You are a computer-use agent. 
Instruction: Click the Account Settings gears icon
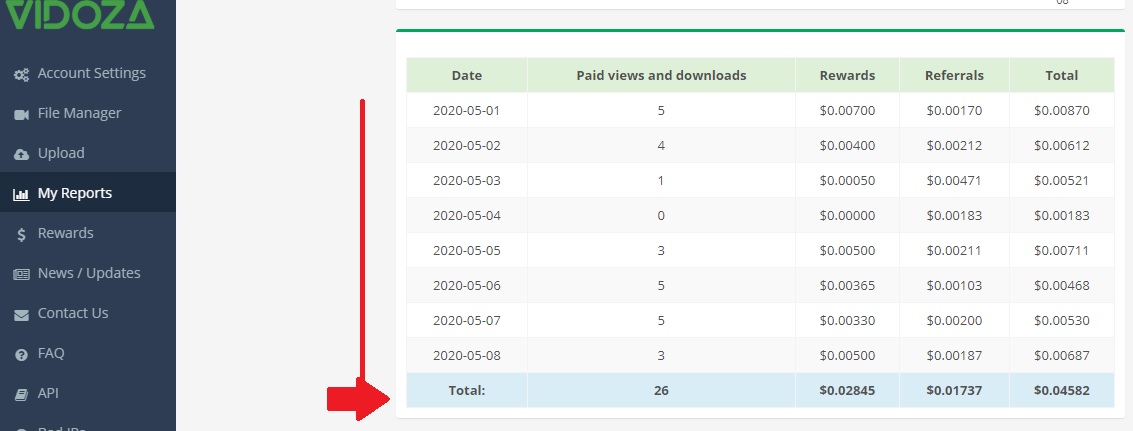21,74
